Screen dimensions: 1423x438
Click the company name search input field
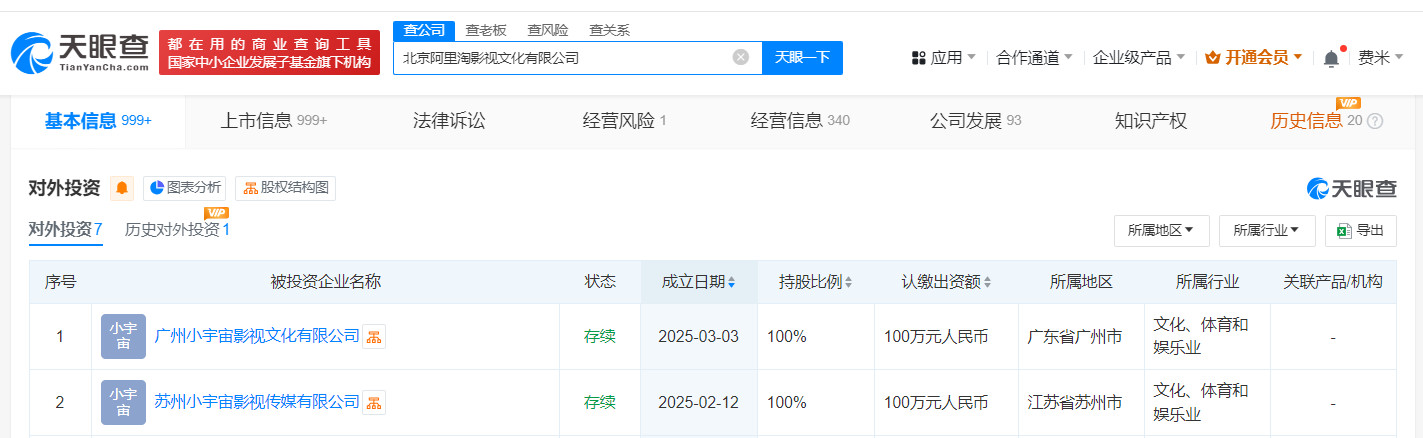tap(560, 57)
